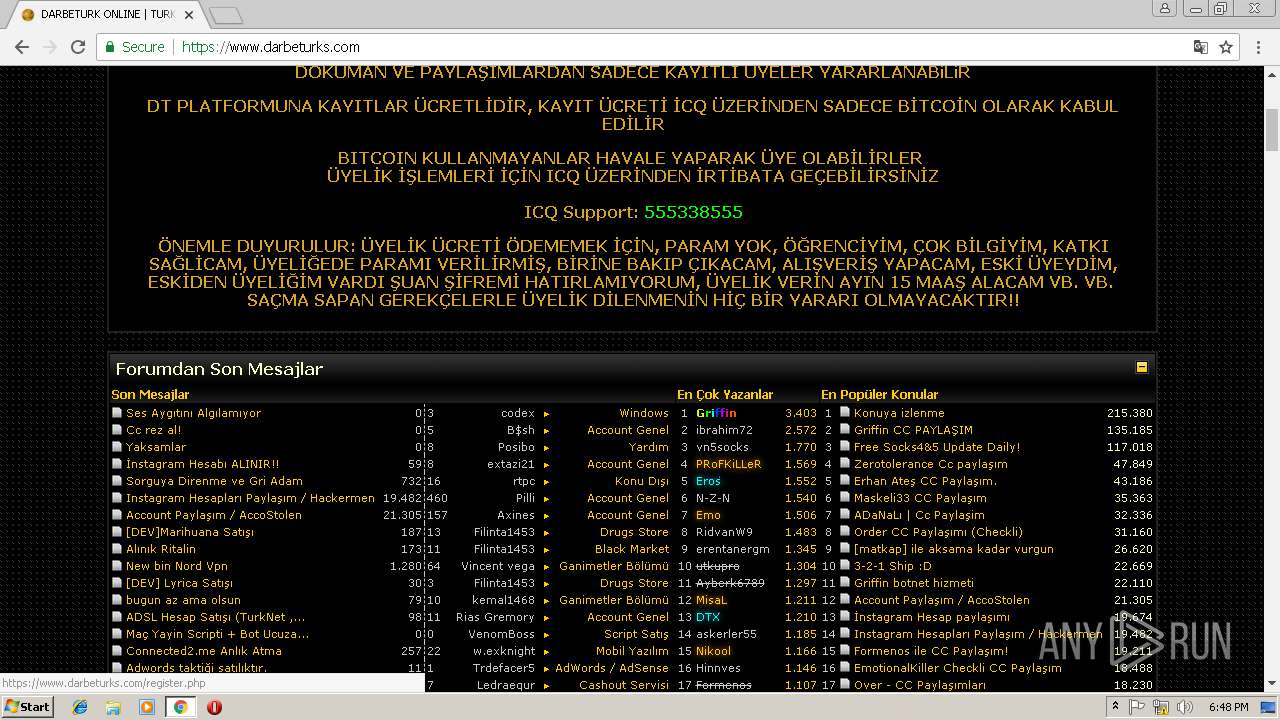The width and height of the screenshot is (1280, 720).
Task: Click the browser back arrow
Action: [x=21, y=47]
